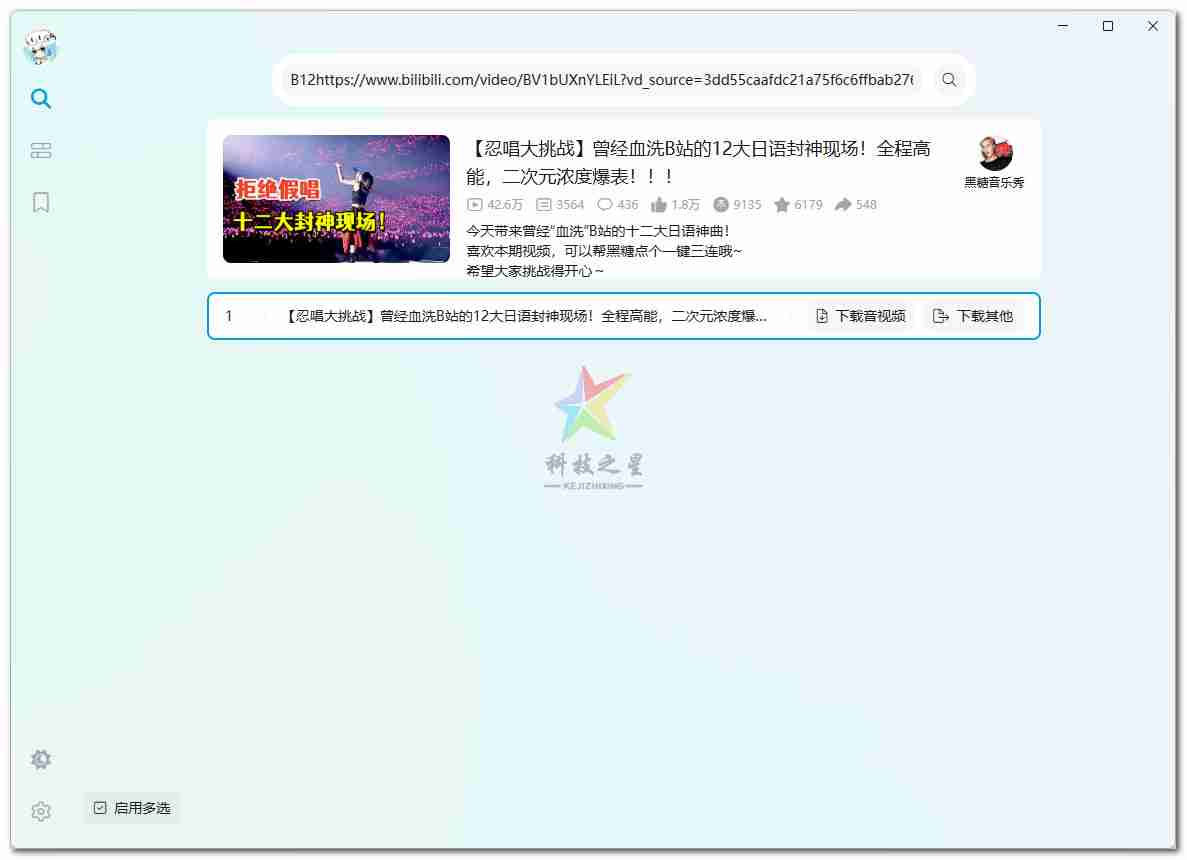1187x860 pixels.
Task: Open the bookmarks sidebar icon
Action: pyautogui.click(x=41, y=203)
